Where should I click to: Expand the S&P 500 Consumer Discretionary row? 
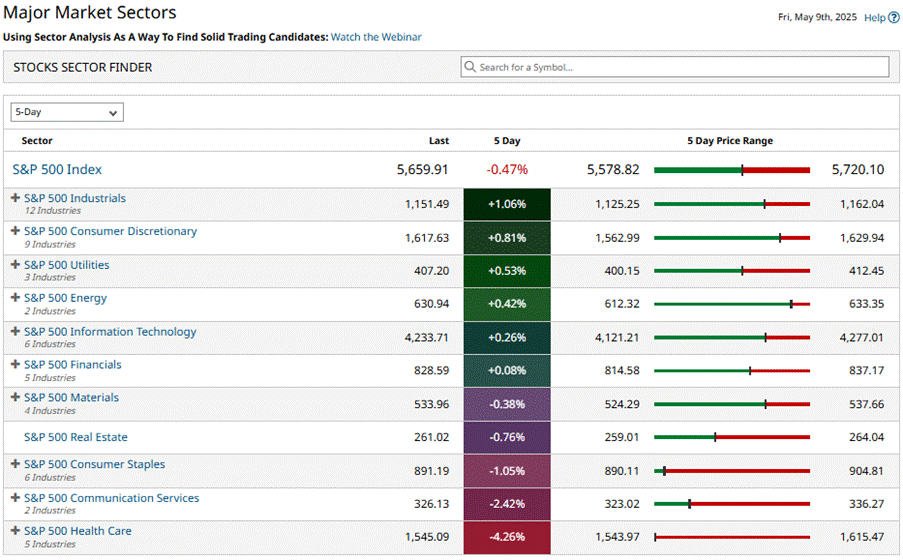(16, 230)
